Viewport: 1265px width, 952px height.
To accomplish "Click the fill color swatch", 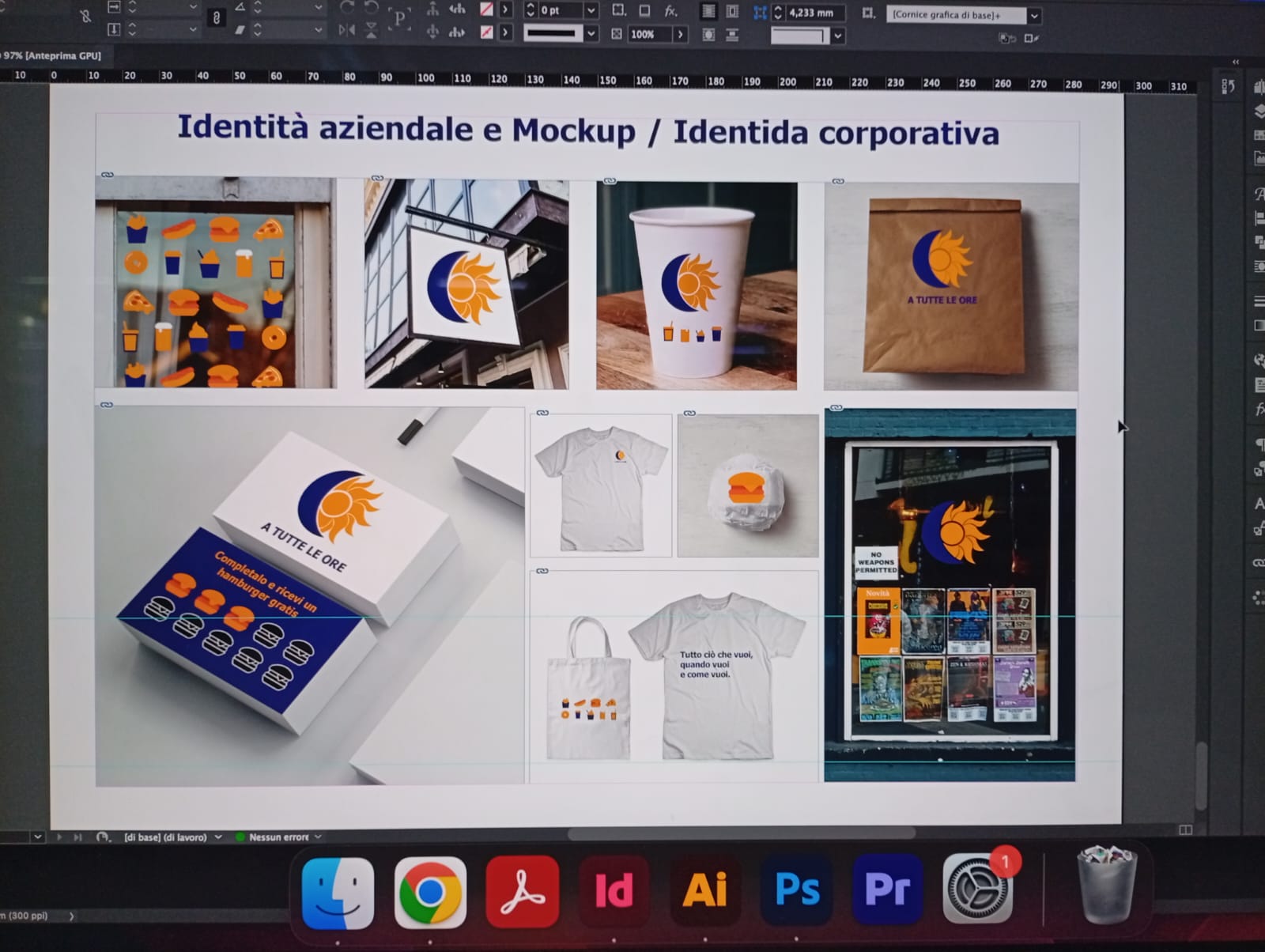I will pyautogui.click(x=487, y=9).
